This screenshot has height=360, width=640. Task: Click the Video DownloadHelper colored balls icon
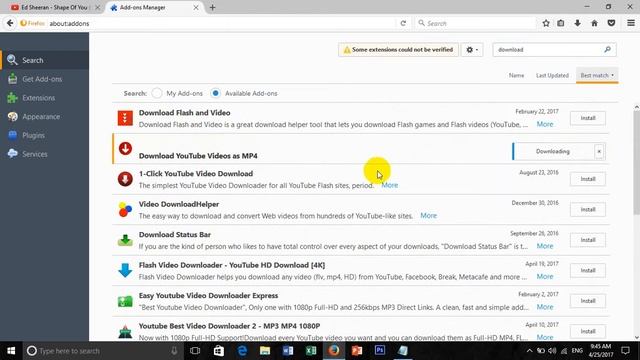125,209
